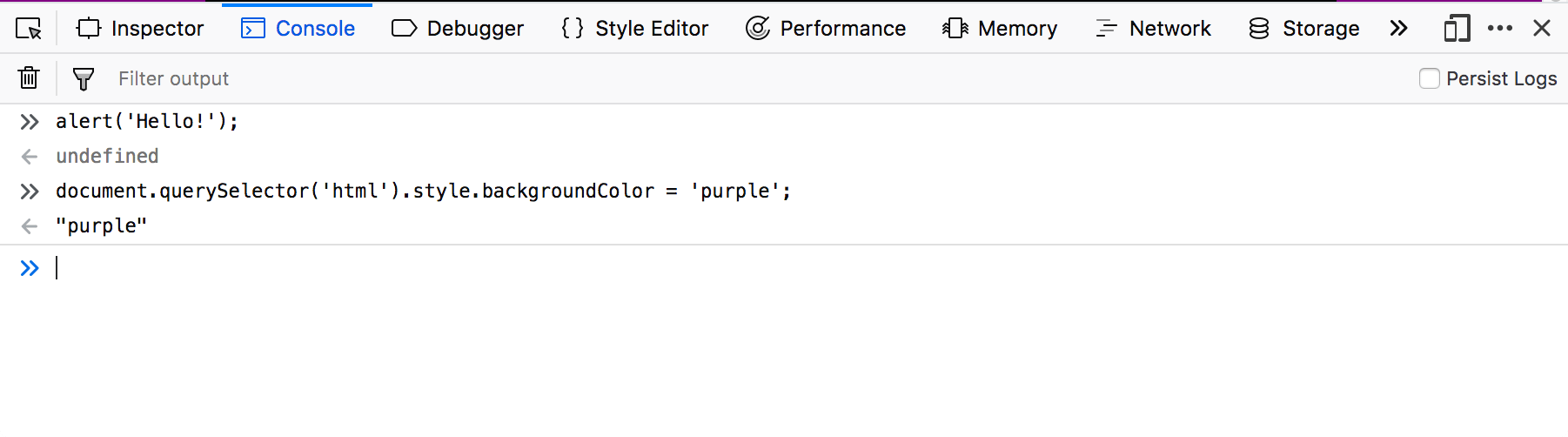Open the three-dots customize menu
This screenshot has width=1568, height=437.
coord(1500,29)
